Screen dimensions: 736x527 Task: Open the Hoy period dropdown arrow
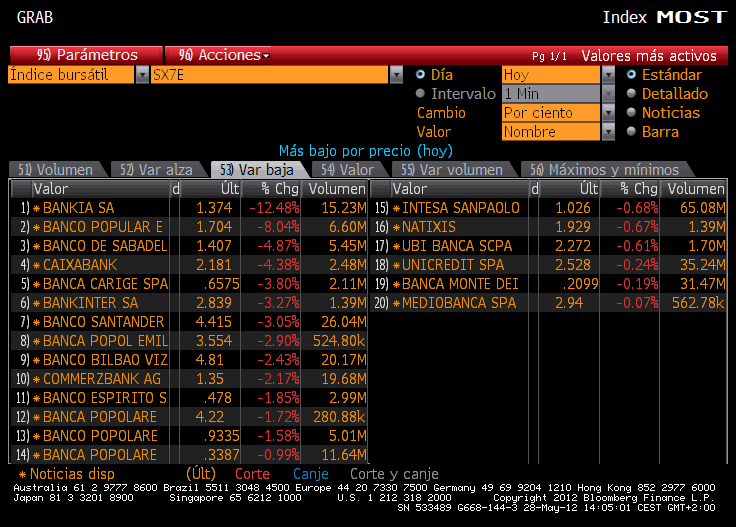click(608, 75)
